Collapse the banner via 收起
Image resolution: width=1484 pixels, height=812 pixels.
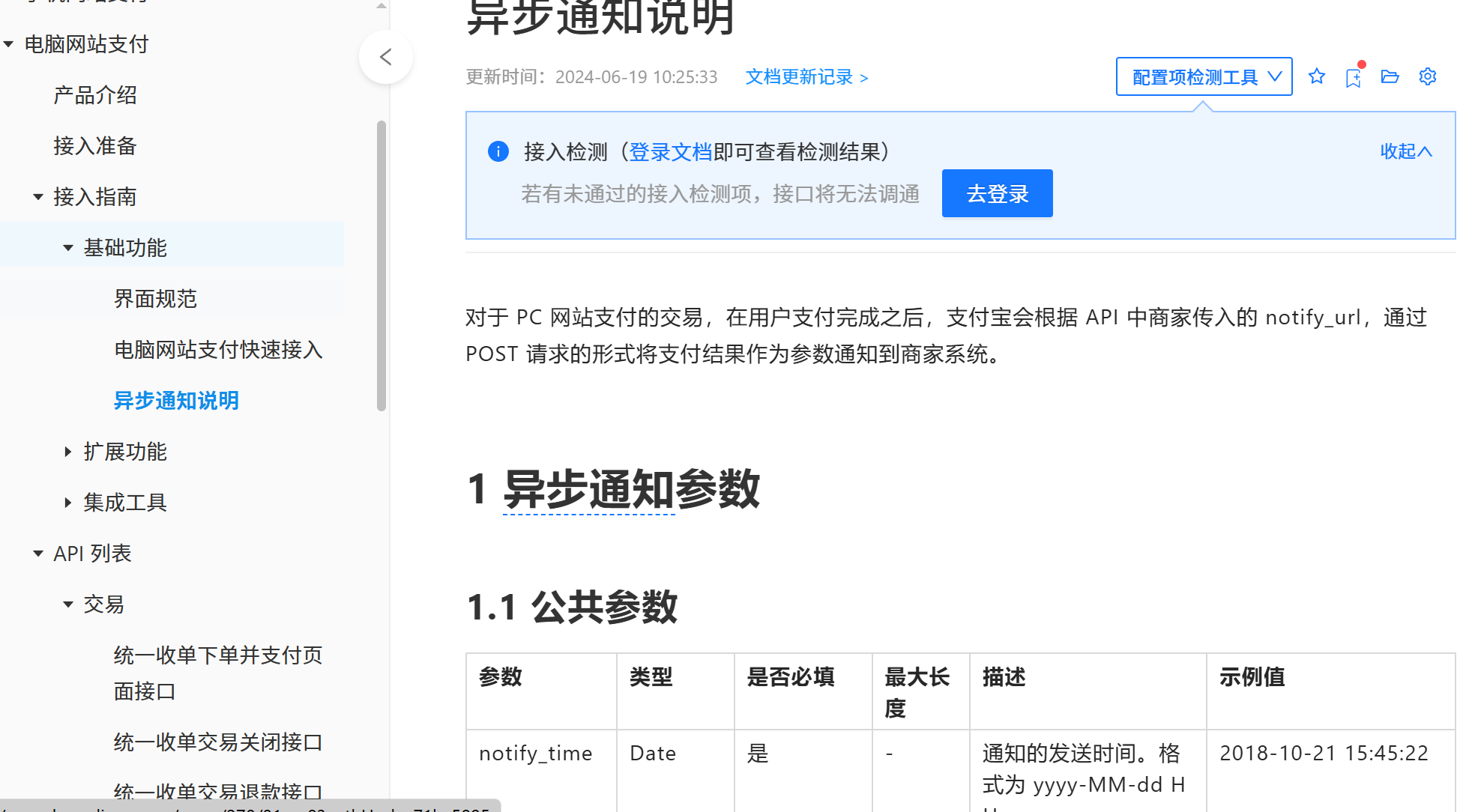click(x=1405, y=151)
